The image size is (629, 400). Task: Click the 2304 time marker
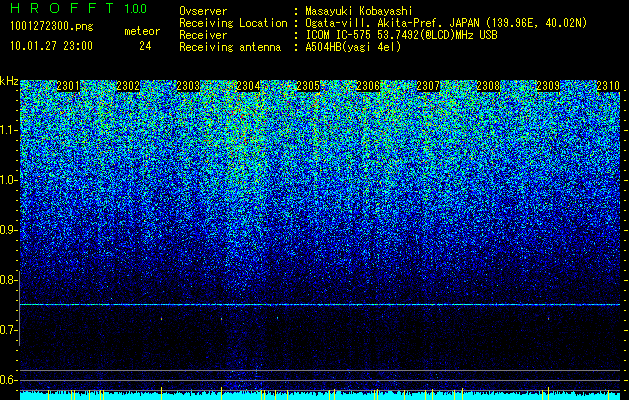pyautogui.click(x=248, y=86)
